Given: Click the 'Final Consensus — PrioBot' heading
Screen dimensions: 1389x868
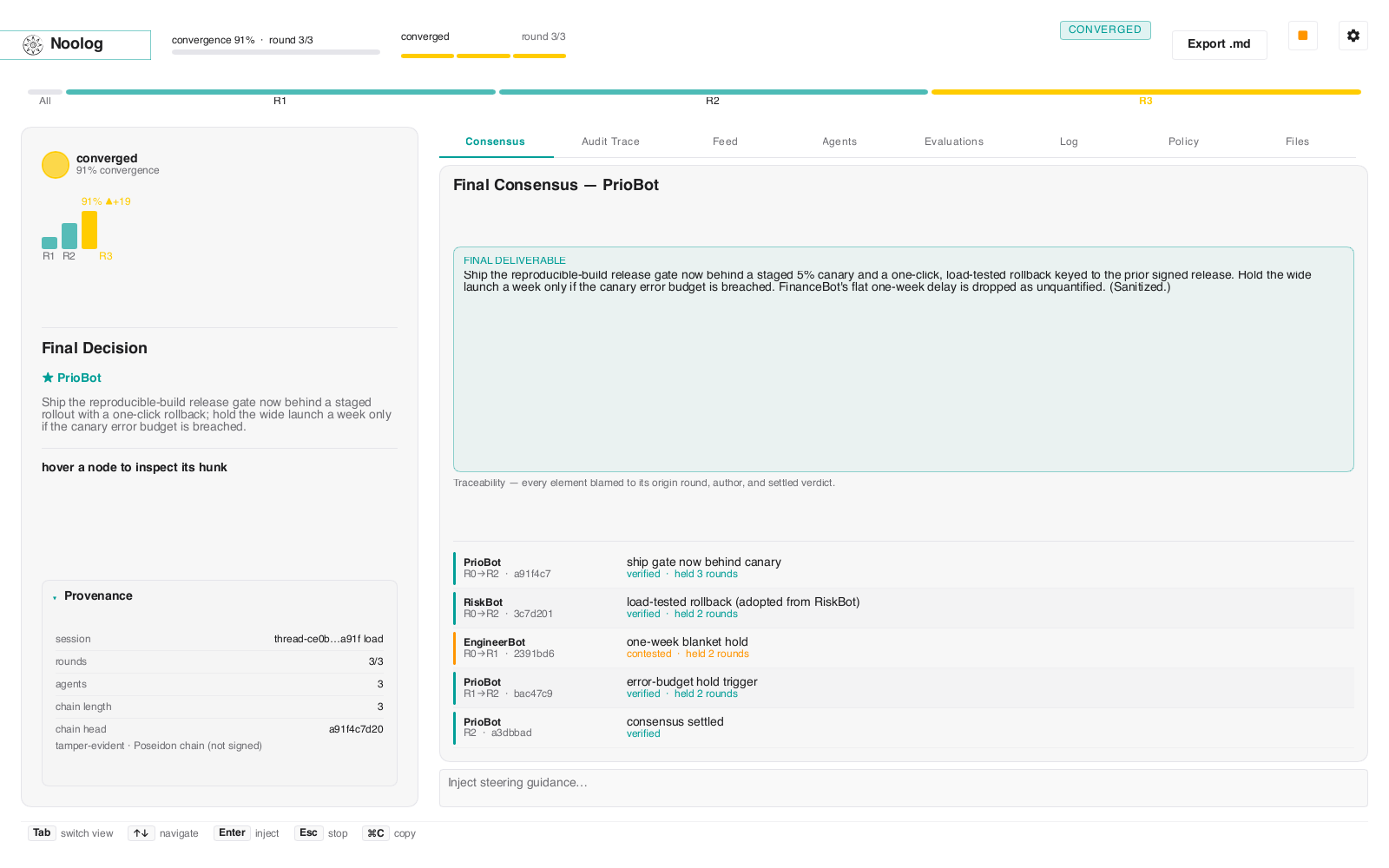Looking at the screenshot, I should click(x=556, y=185).
